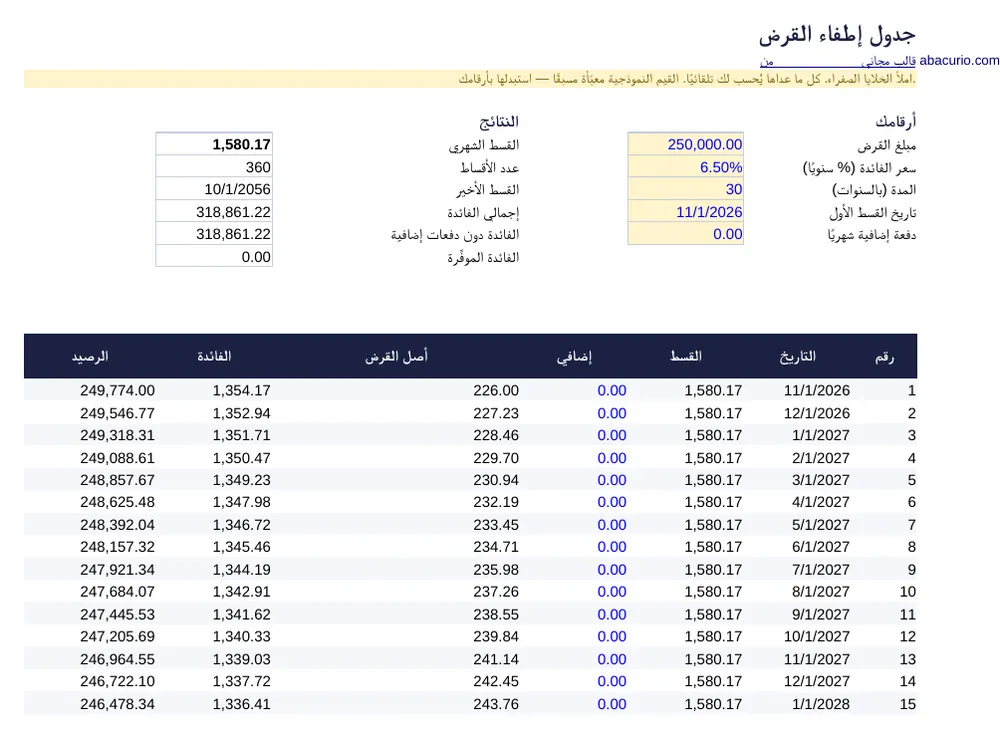
Task: Click the loan amount field 250,000.00
Action: 686,144
